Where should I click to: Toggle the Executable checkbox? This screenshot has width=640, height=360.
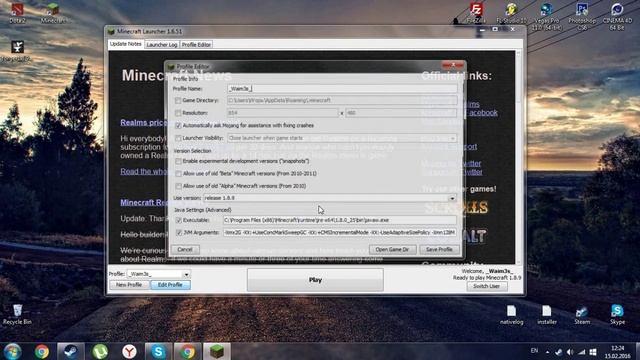click(179, 220)
